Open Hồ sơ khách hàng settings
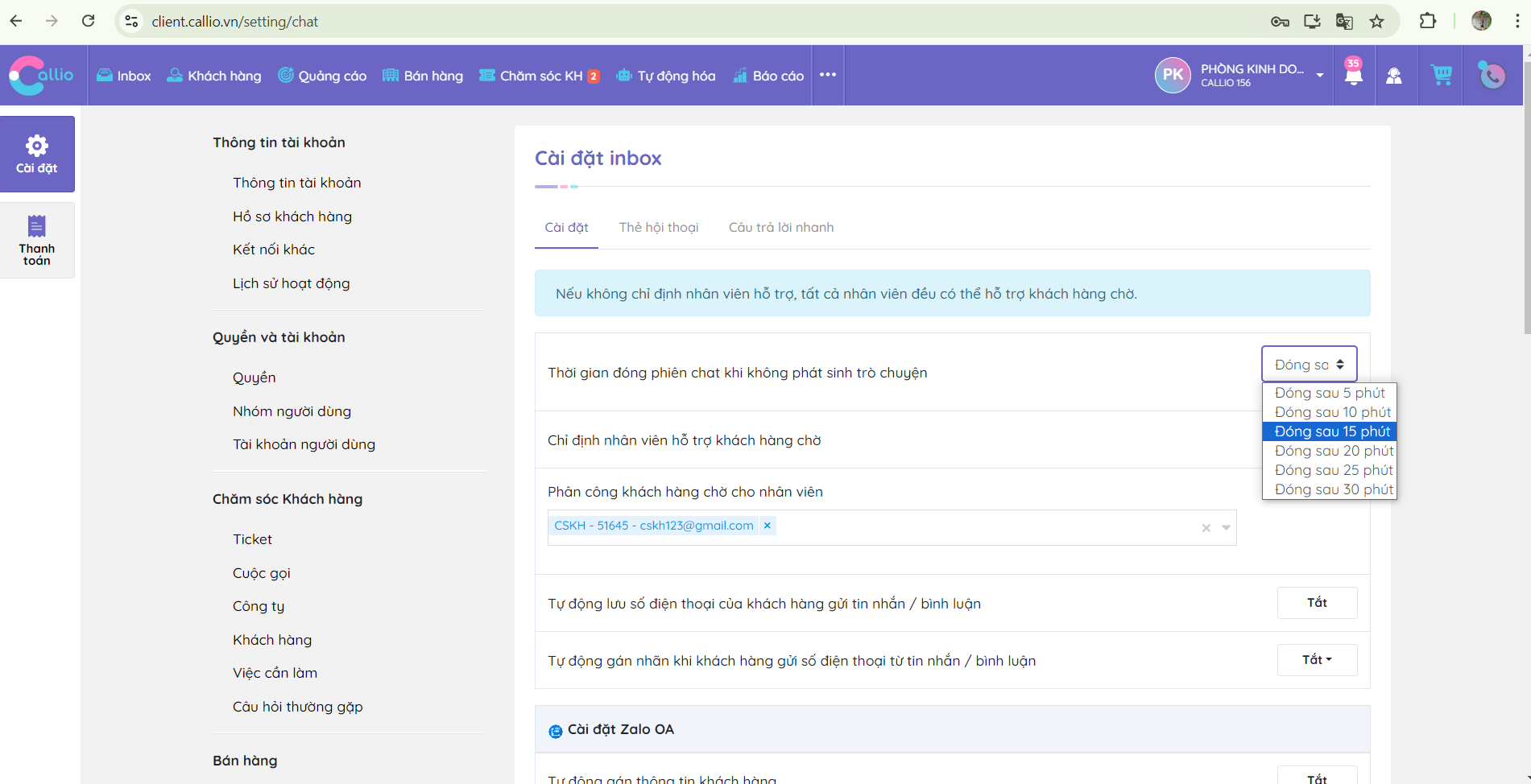The image size is (1531, 784). 292,217
